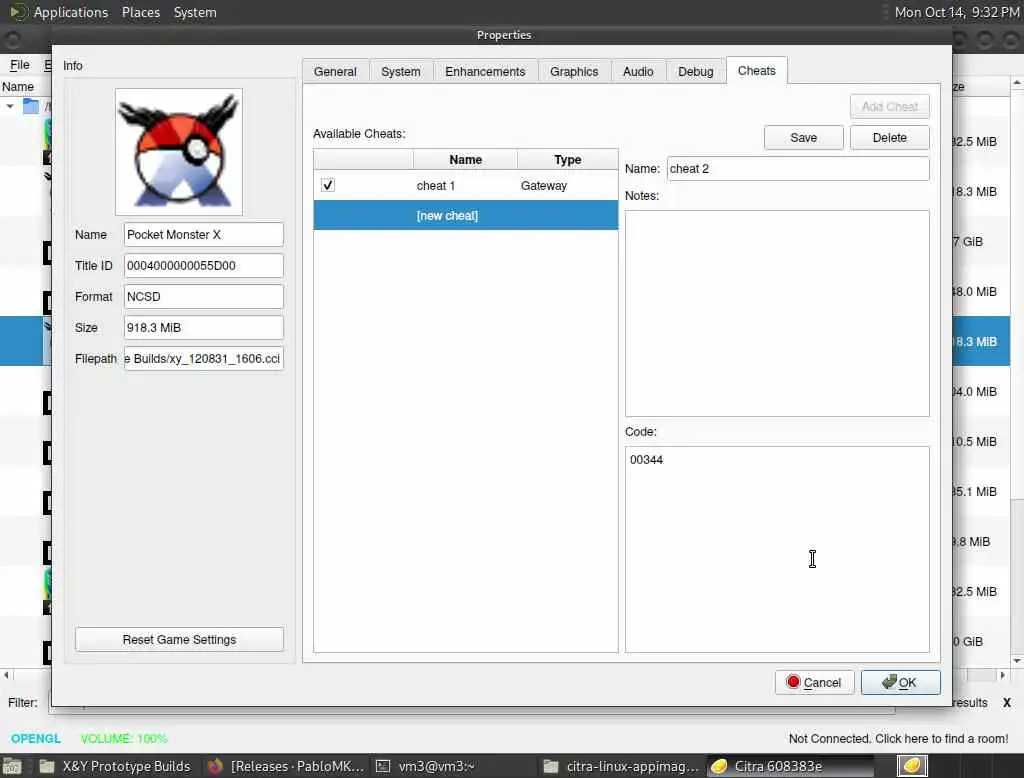Switch to the Graphics tab

[573, 71]
